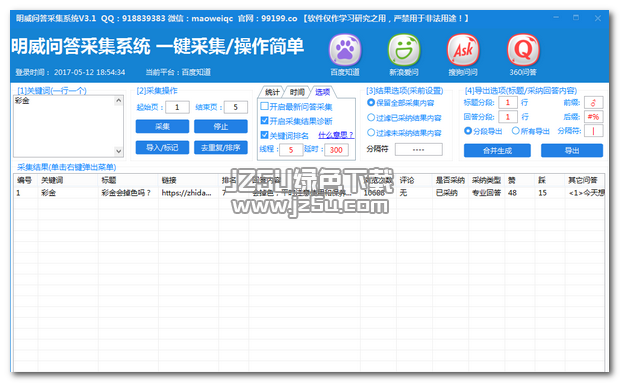Switch to the 选项 tab

(323, 92)
